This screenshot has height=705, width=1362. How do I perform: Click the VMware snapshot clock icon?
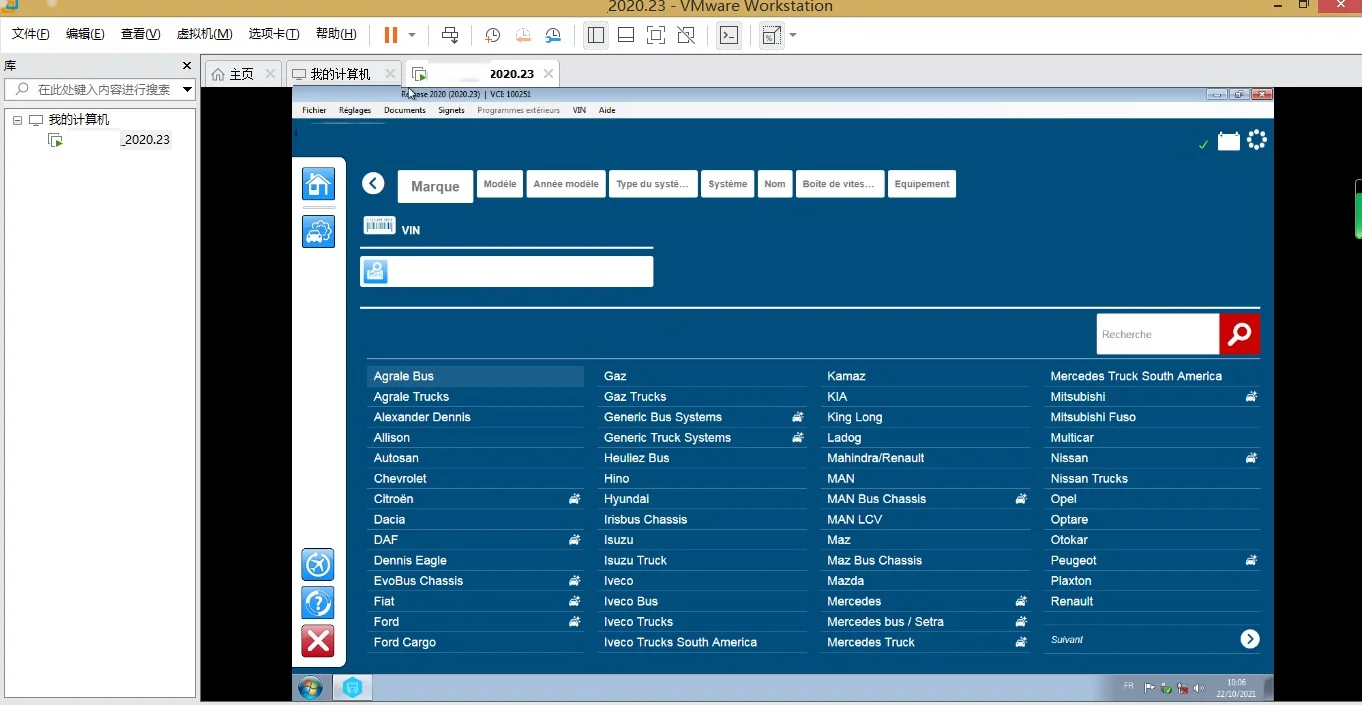[x=493, y=35]
